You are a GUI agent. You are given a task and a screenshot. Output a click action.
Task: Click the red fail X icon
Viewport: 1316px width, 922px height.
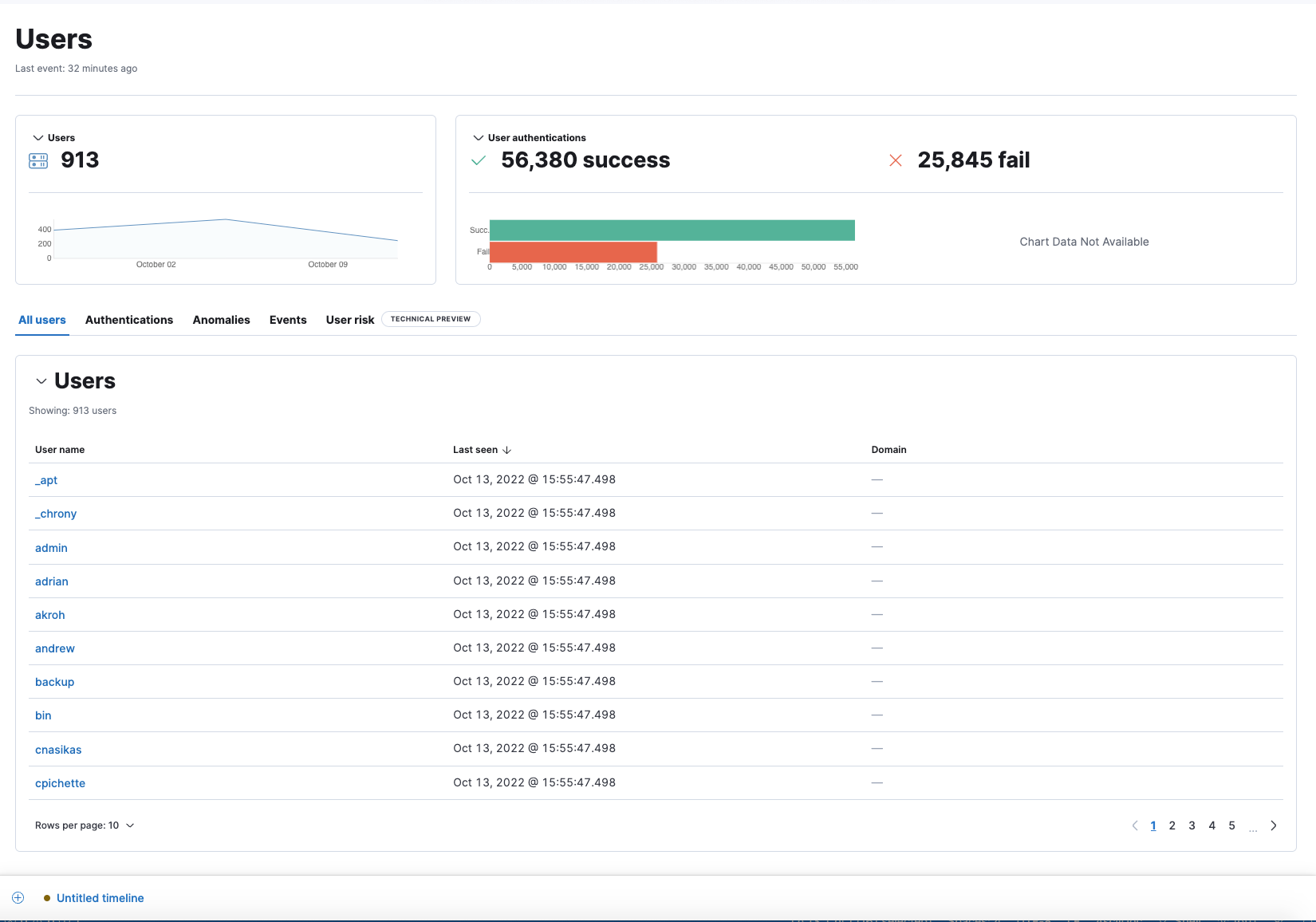pos(896,160)
